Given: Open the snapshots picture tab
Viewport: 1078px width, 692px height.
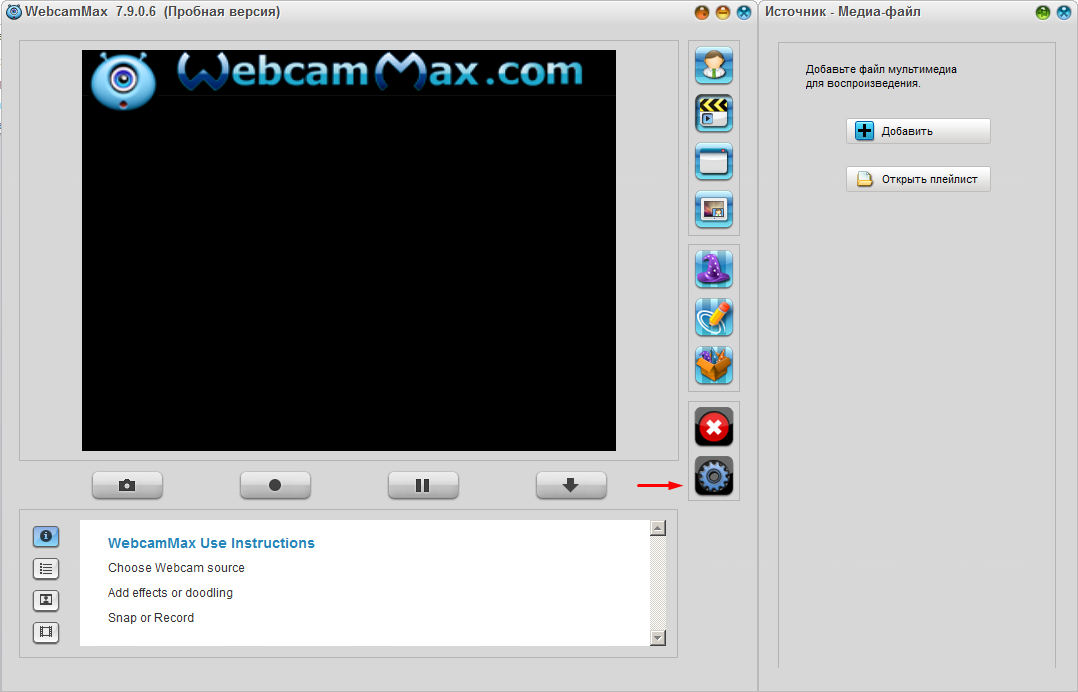Looking at the screenshot, I should point(46,600).
